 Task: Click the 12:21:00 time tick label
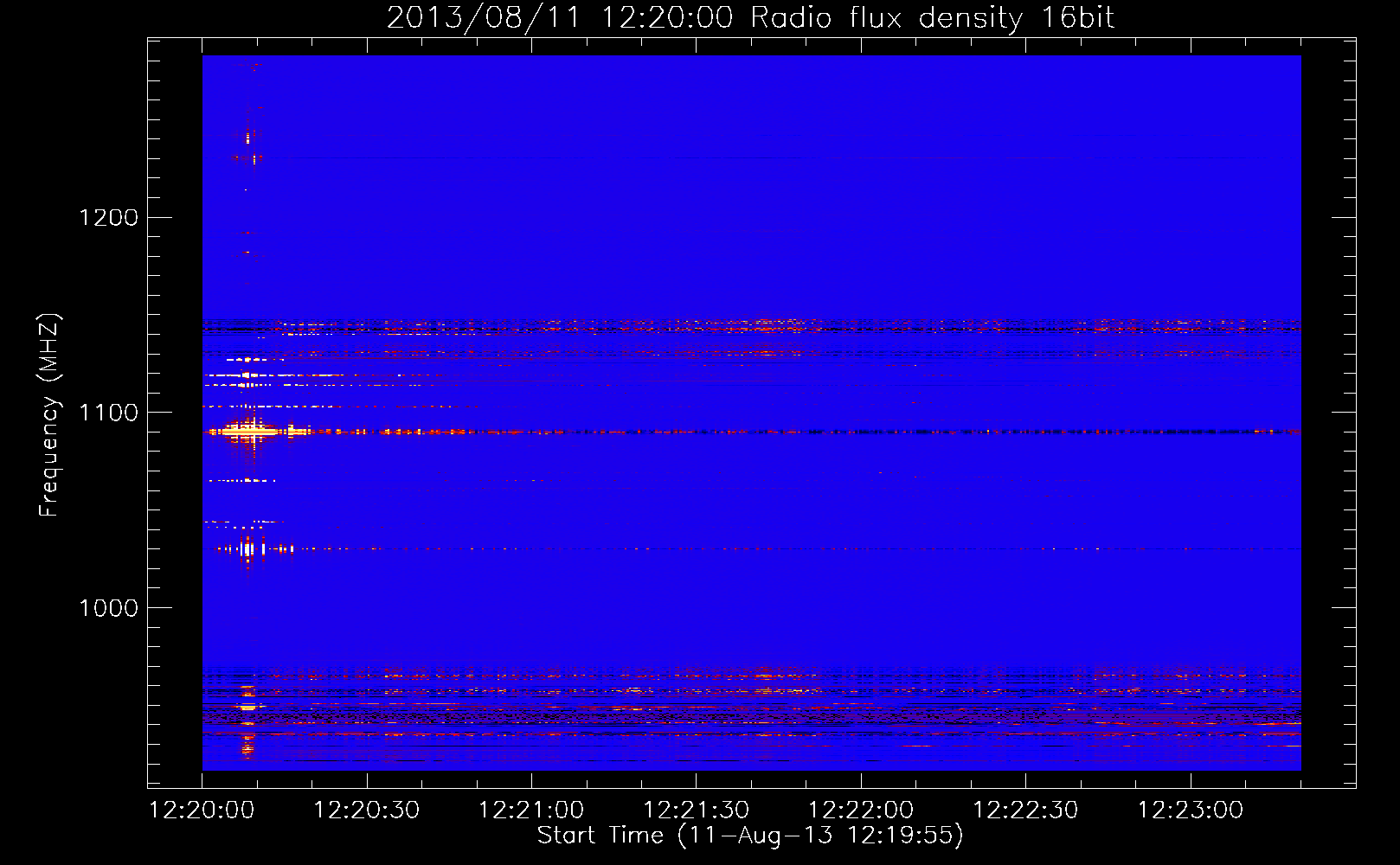[x=531, y=811]
